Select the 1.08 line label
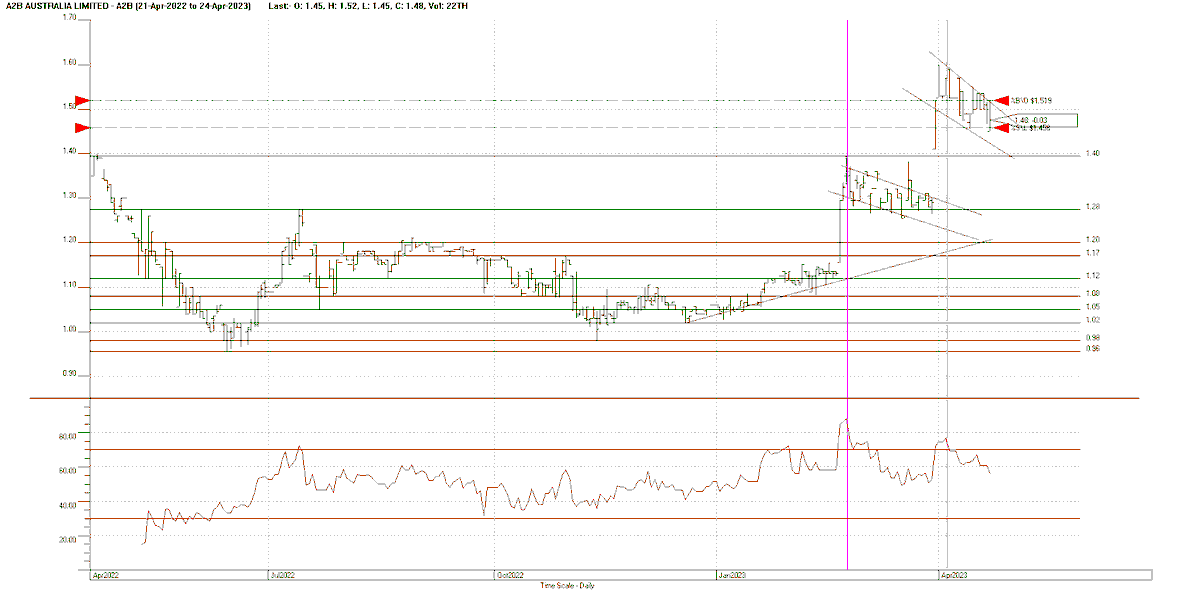The image size is (1200, 590). 1093,294
